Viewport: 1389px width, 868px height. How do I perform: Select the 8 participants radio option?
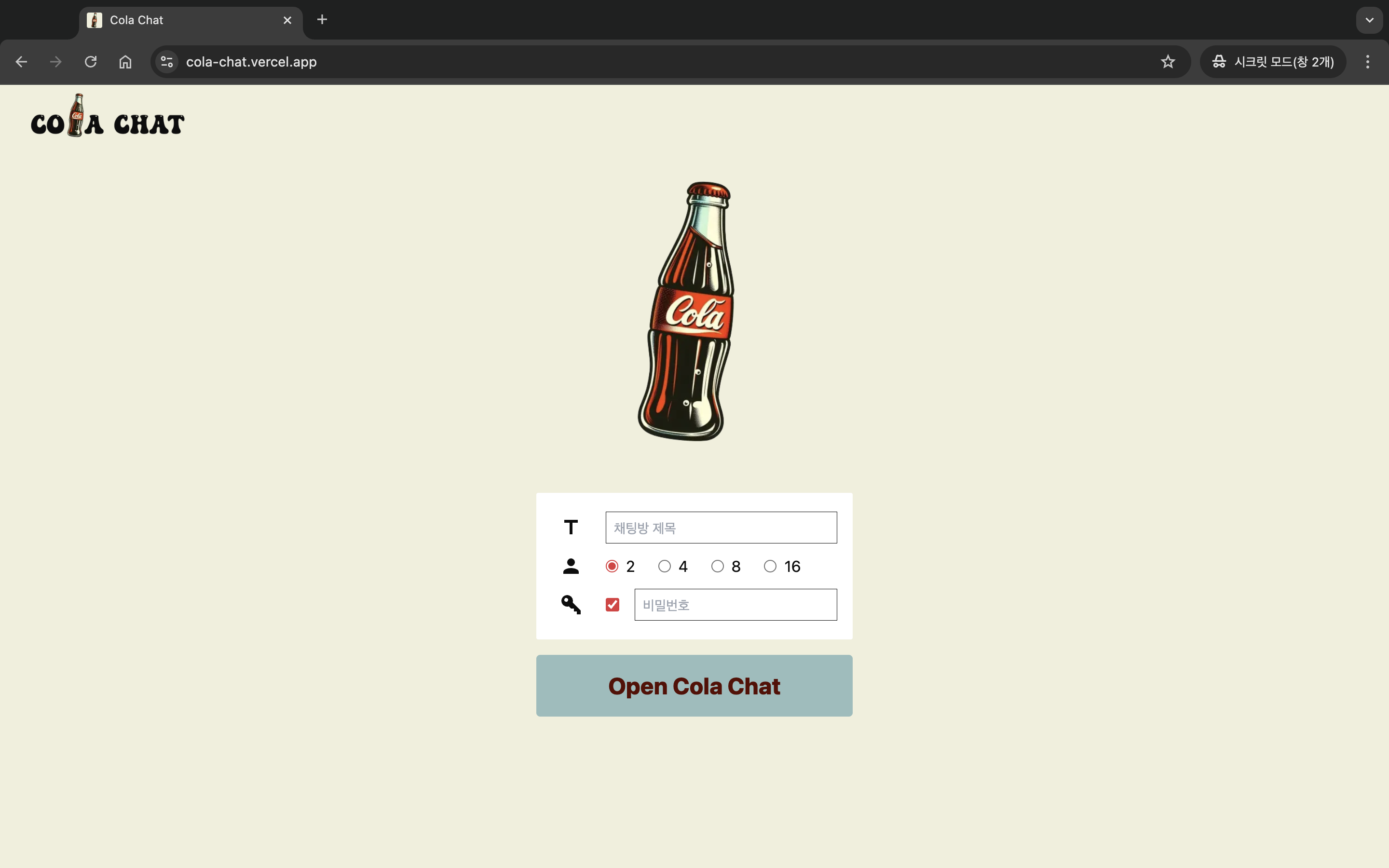pos(718,566)
